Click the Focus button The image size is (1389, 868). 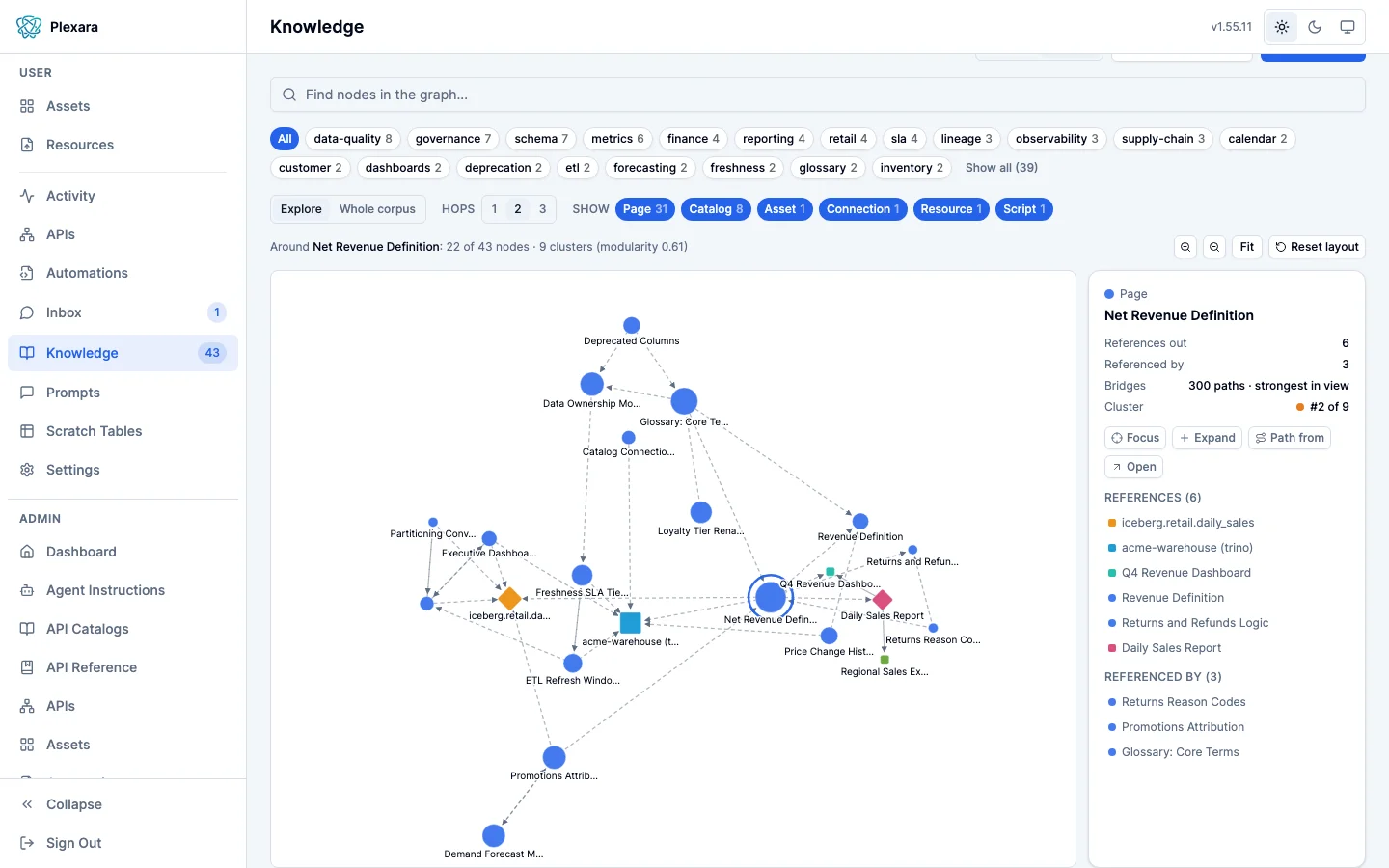tap(1135, 438)
